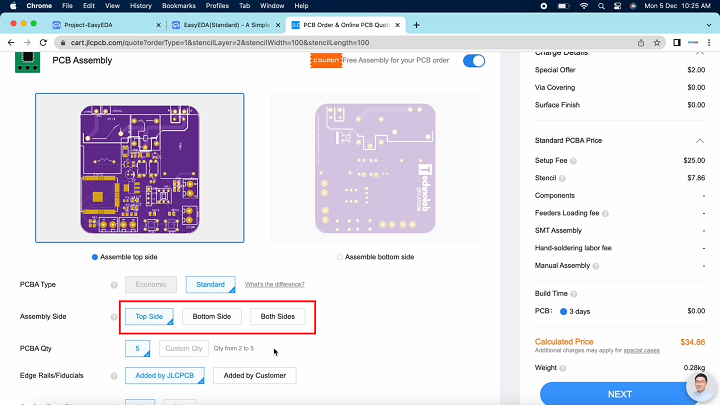Click the share icon in address bar
720x405 pixels.
(x=641, y=43)
